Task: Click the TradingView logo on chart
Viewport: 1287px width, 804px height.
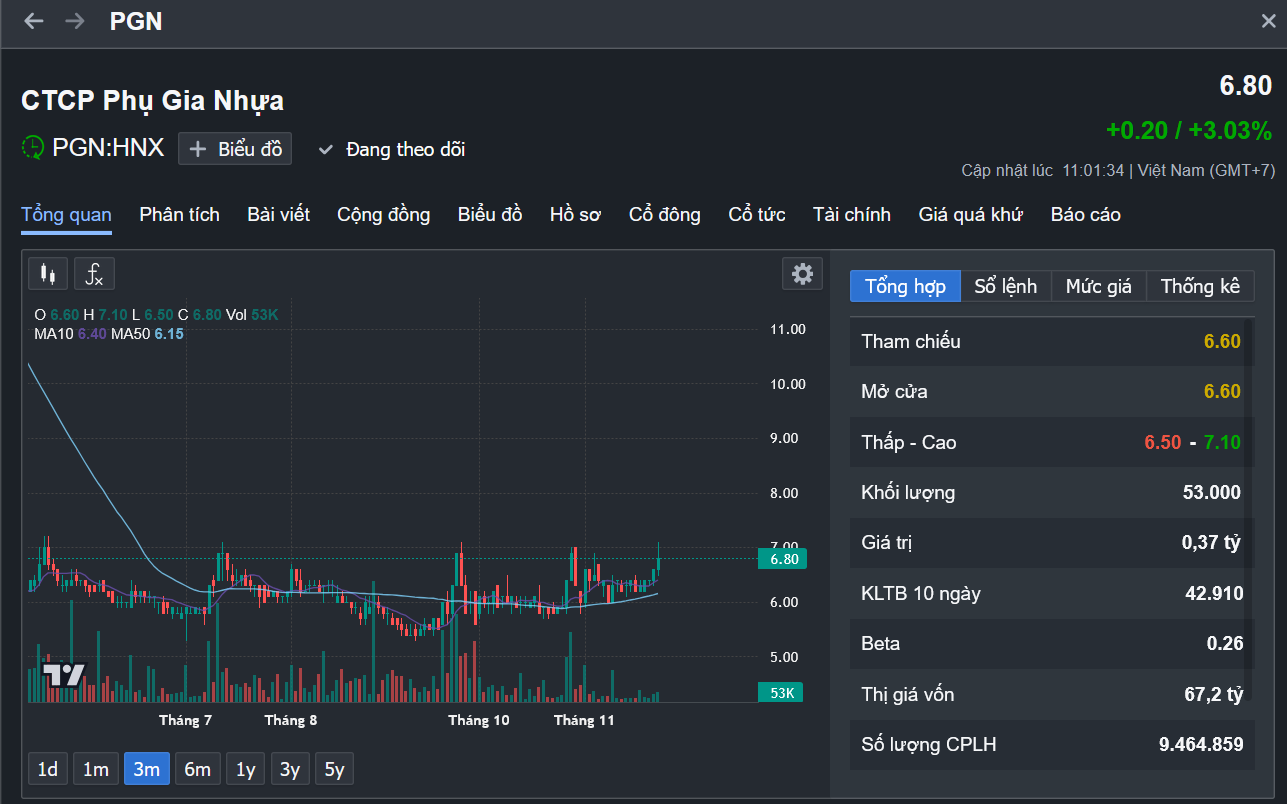Action: 64,675
